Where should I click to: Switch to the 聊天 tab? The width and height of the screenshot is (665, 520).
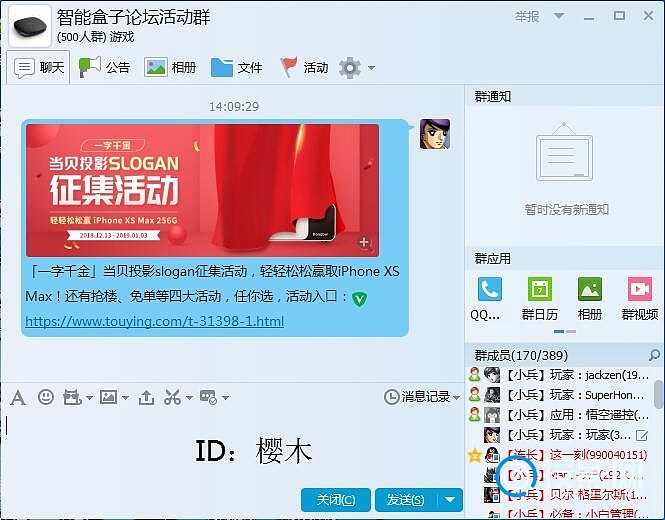pyautogui.click(x=39, y=67)
